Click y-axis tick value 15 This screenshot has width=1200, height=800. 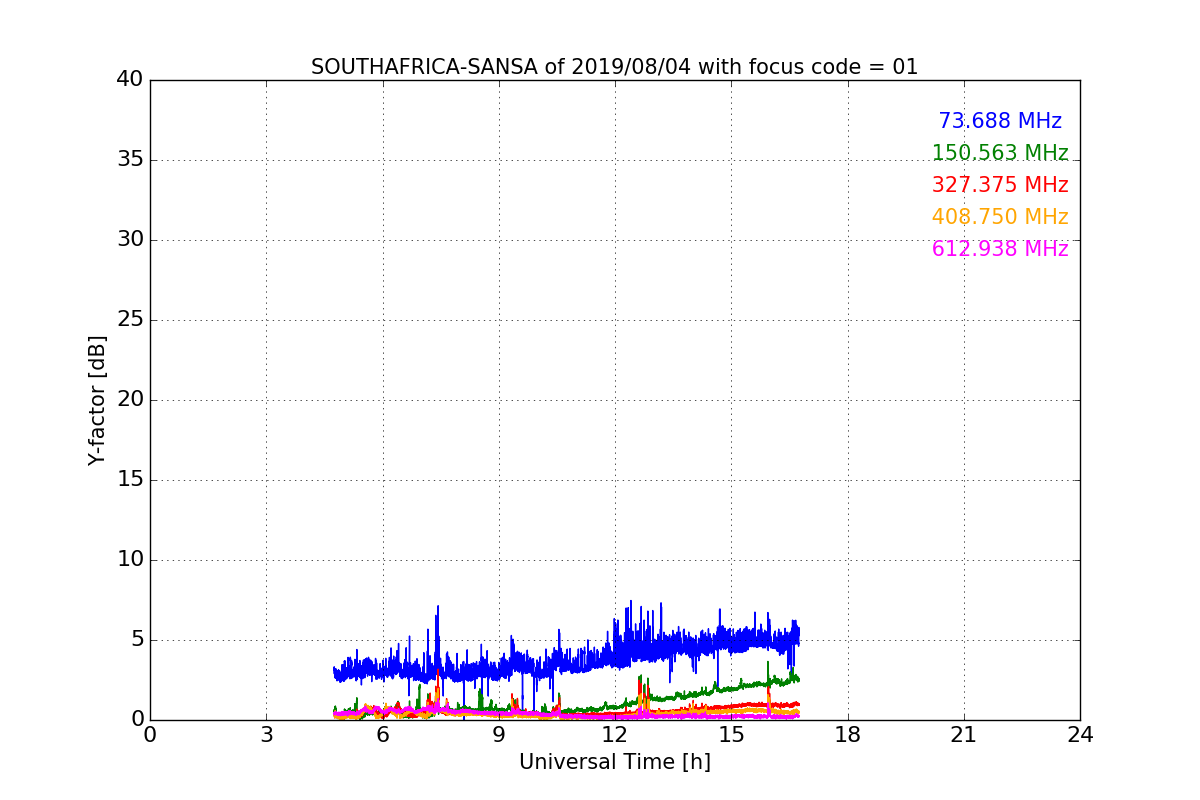pos(130,480)
